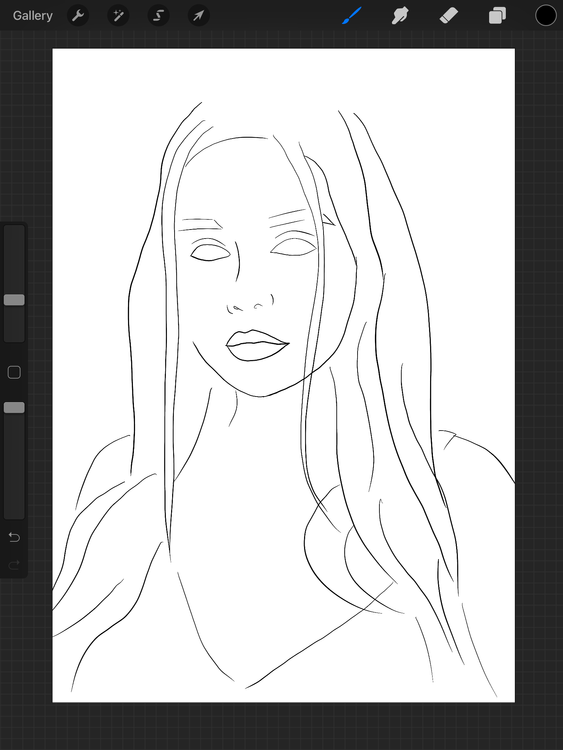Click the brush opacity slider handle
563x750 pixels.
pos(14,408)
